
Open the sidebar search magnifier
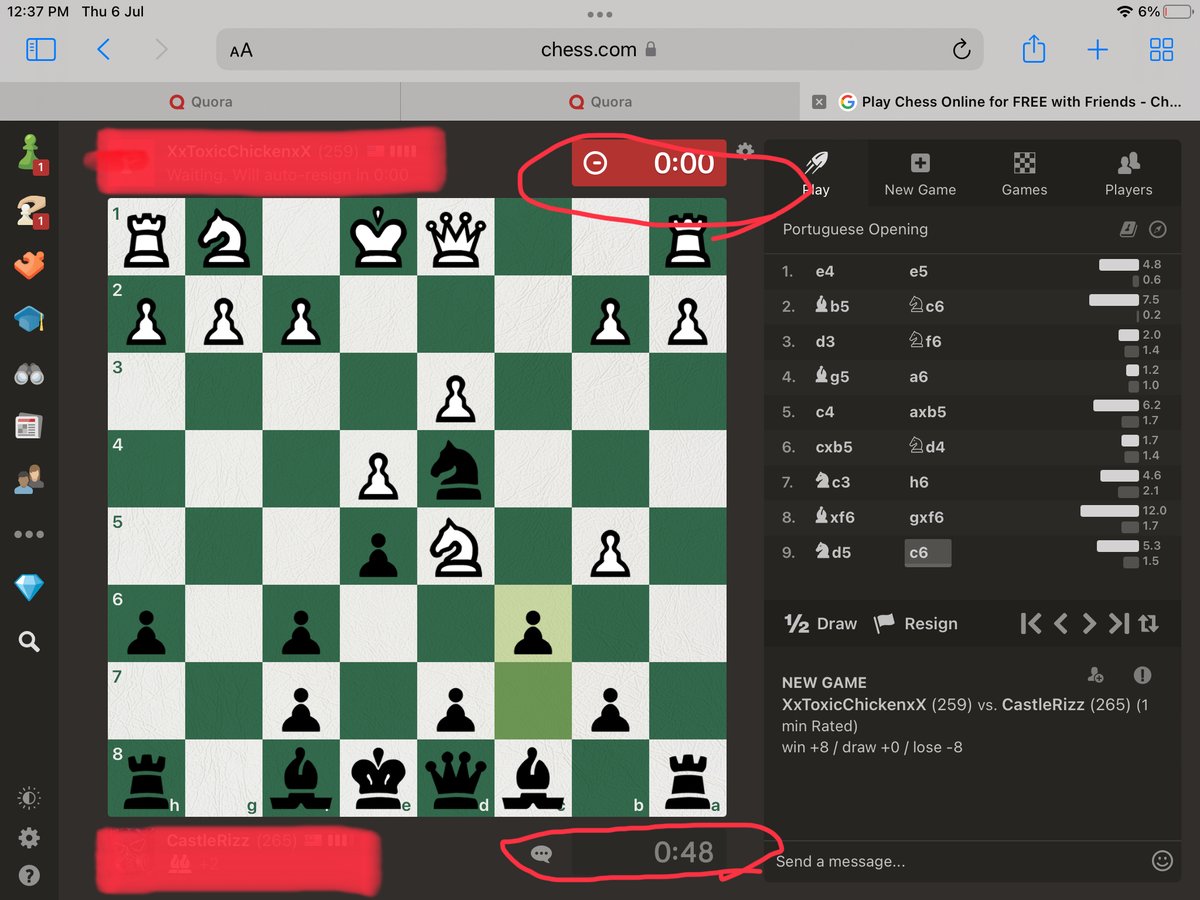29,642
